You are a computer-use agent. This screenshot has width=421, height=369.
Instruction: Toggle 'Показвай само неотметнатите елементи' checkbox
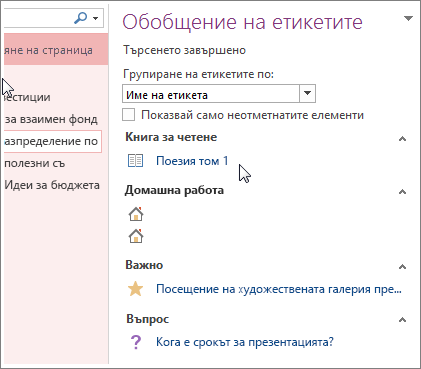128,114
